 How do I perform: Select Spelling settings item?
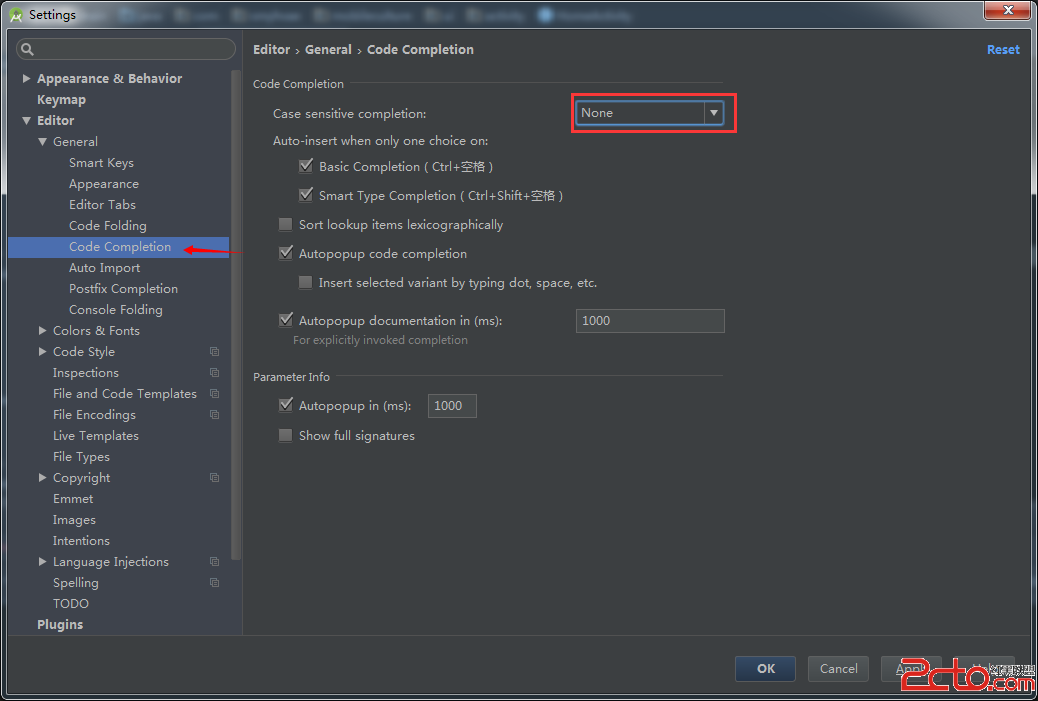[x=75, y=583]
